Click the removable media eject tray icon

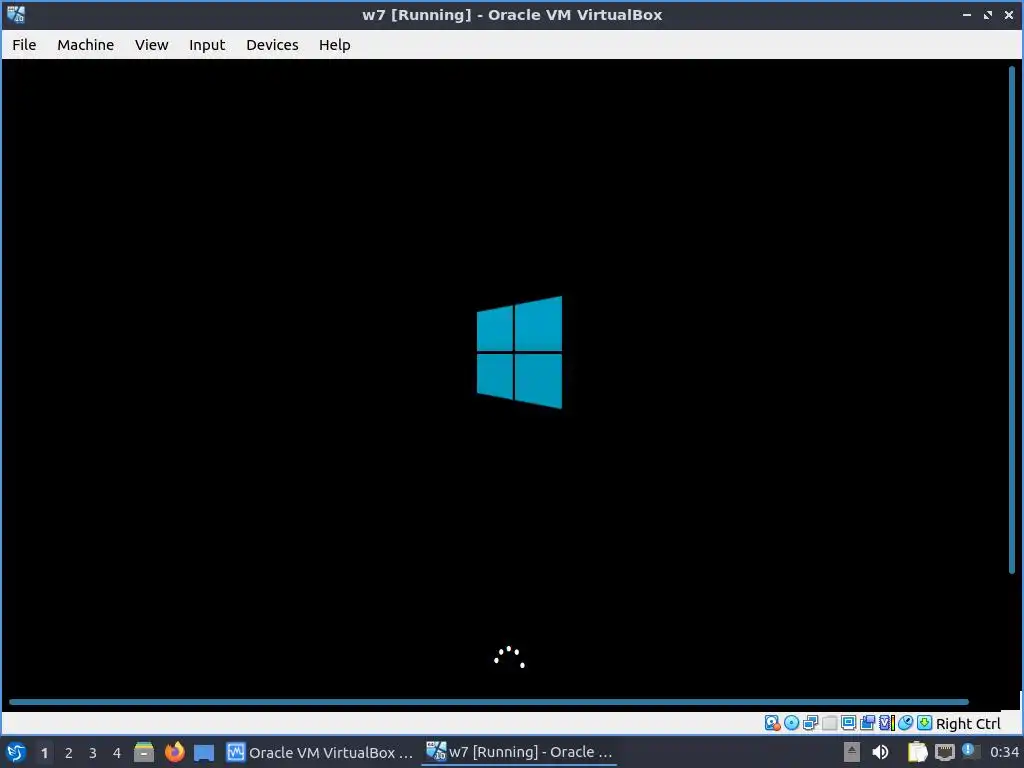[x=852, y=752]
